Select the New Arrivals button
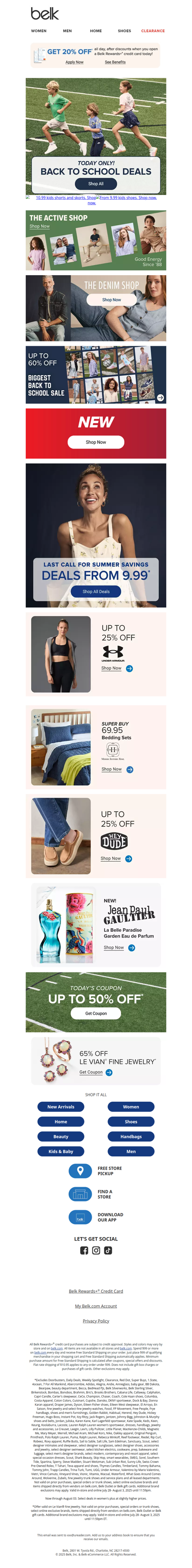Screen dimensions: 192x1568 [61, 1106]
